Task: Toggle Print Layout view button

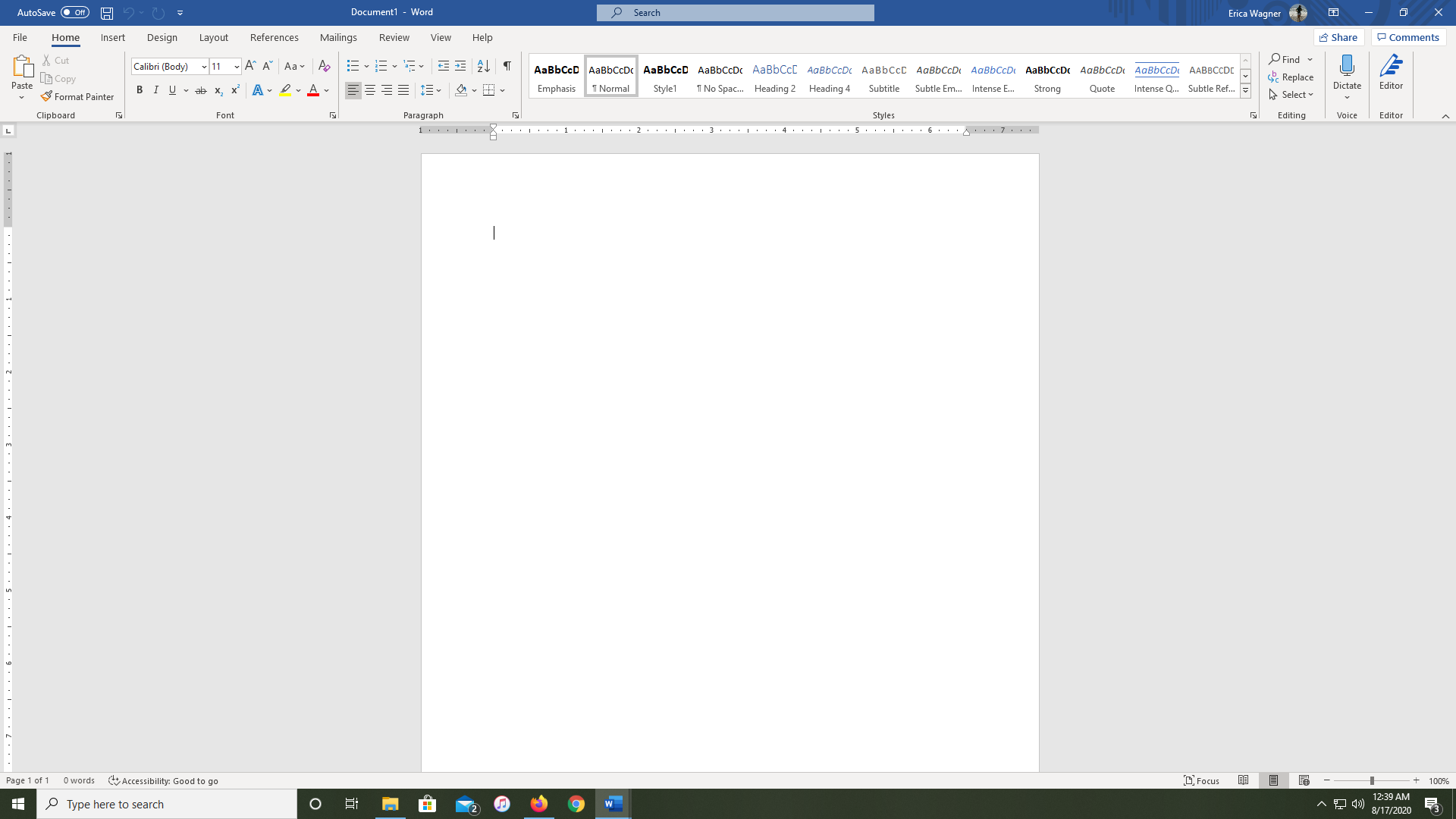Action: (x=1274, y=780)
